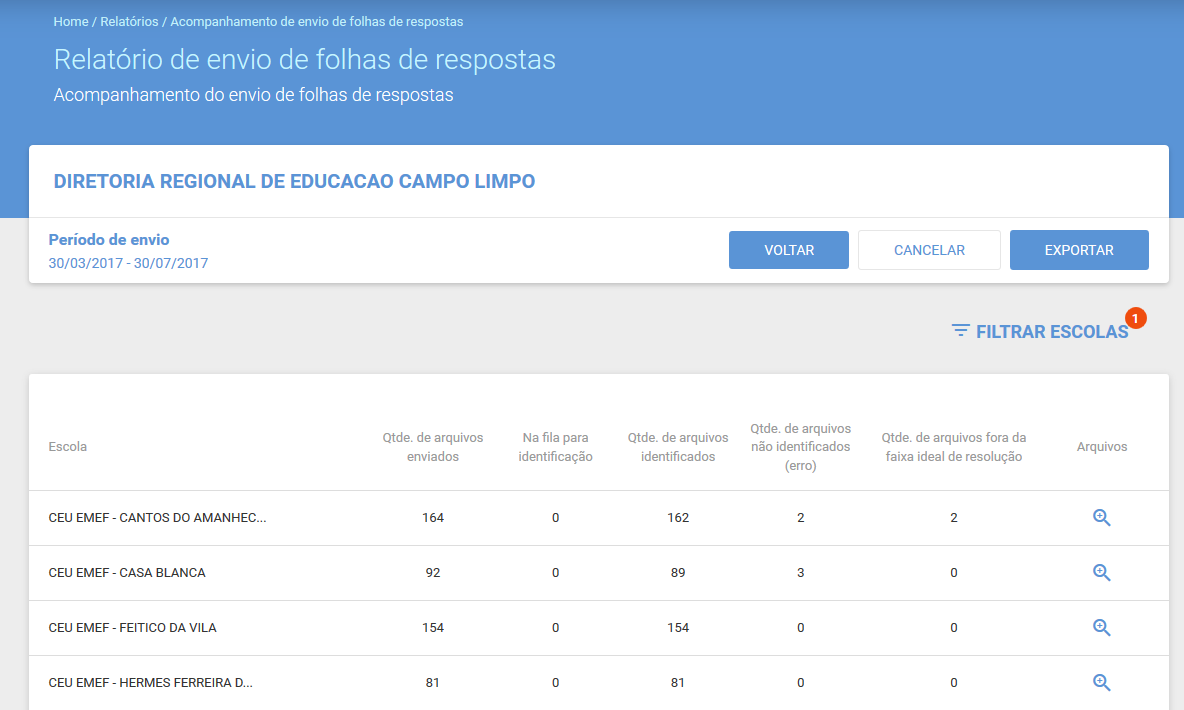Go to Home in breadcrumb

point(71,22)
